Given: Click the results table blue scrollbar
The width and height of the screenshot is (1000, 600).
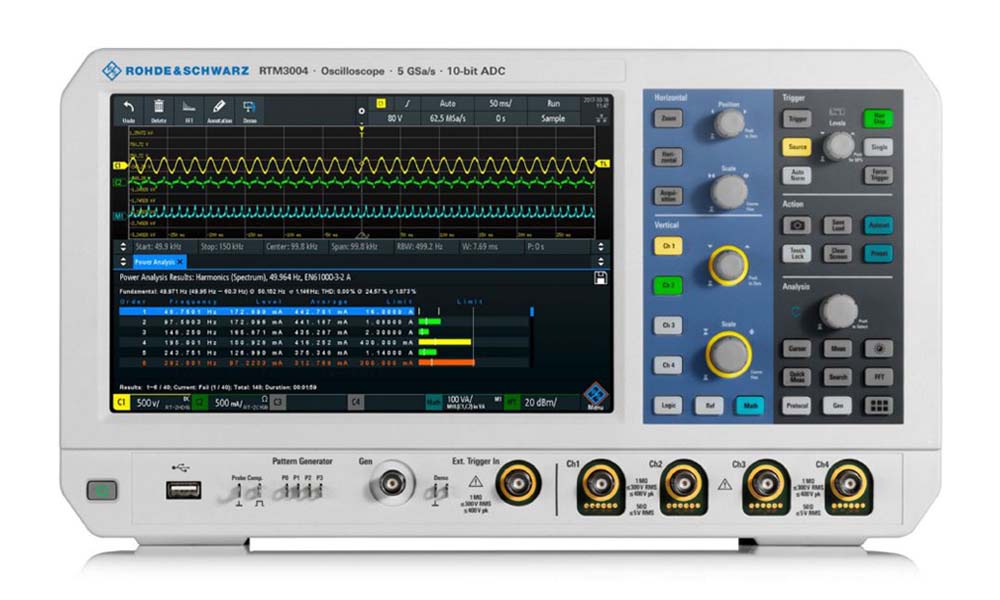Looking at the screenshot, I should 532,311.
